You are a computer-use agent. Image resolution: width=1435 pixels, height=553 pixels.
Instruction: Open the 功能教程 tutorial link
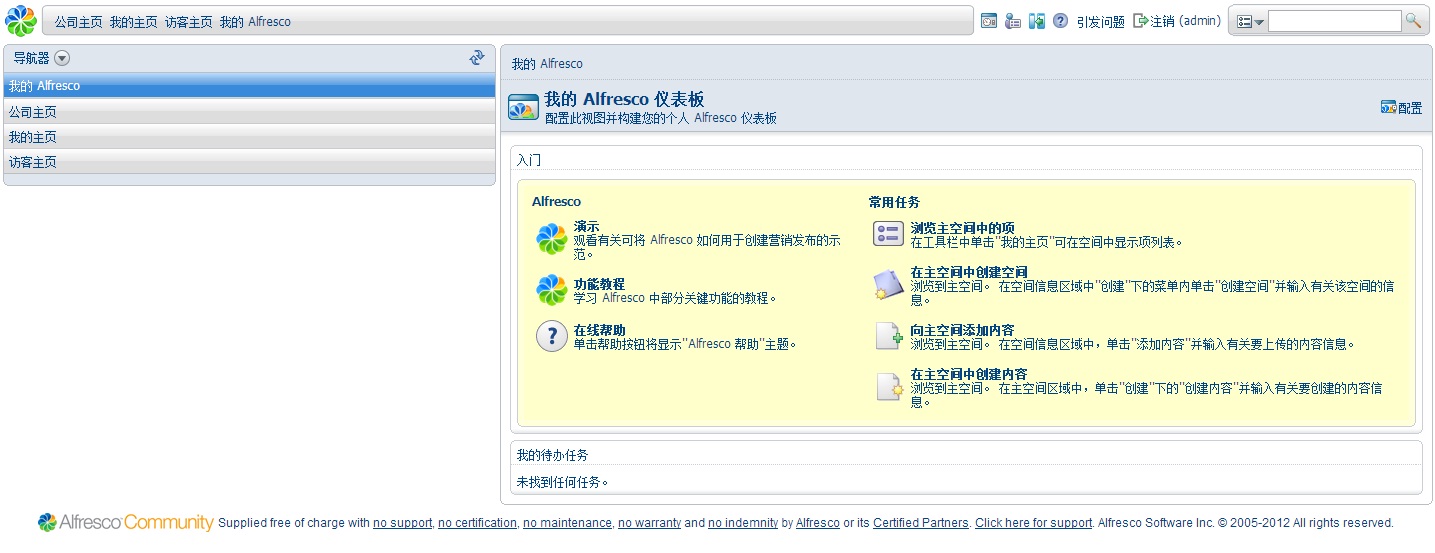click(x=599, y=284)
